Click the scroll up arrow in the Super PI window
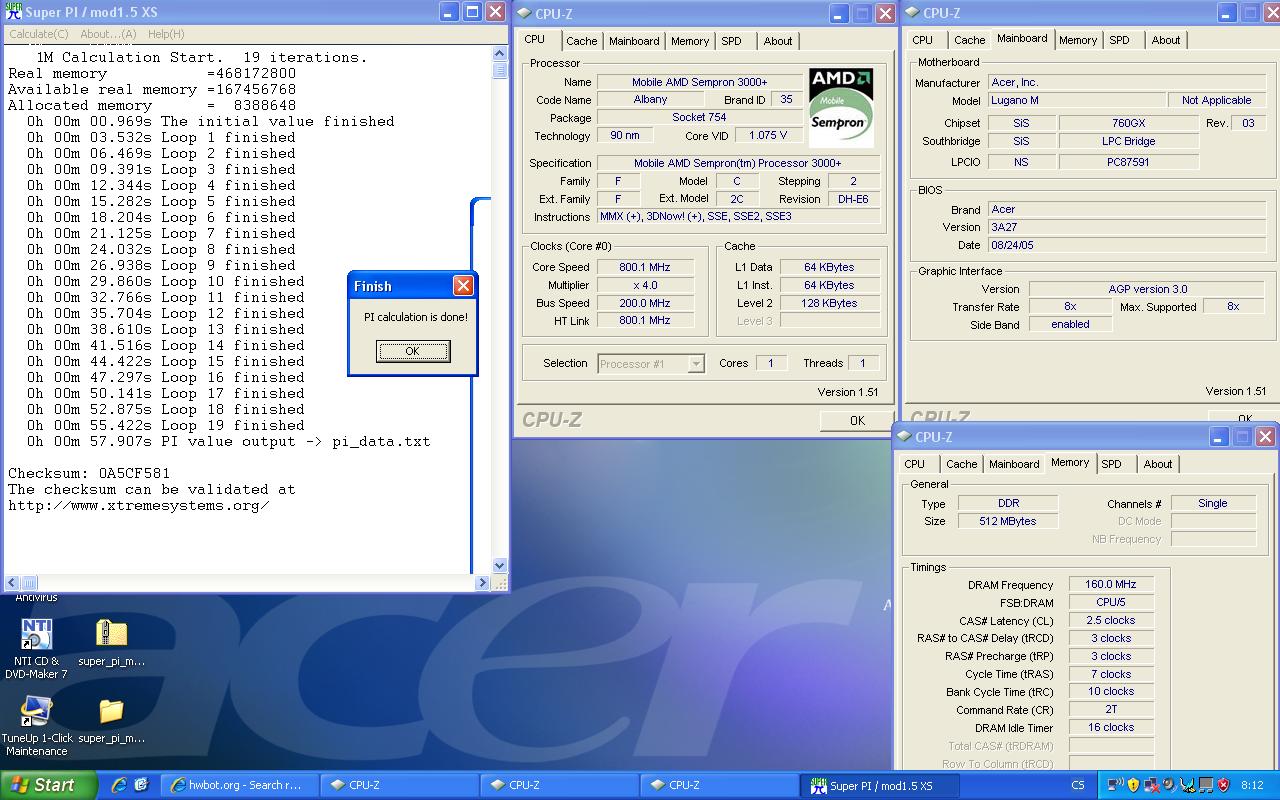The image size is (1280, 800). click(x=500, y=53)
